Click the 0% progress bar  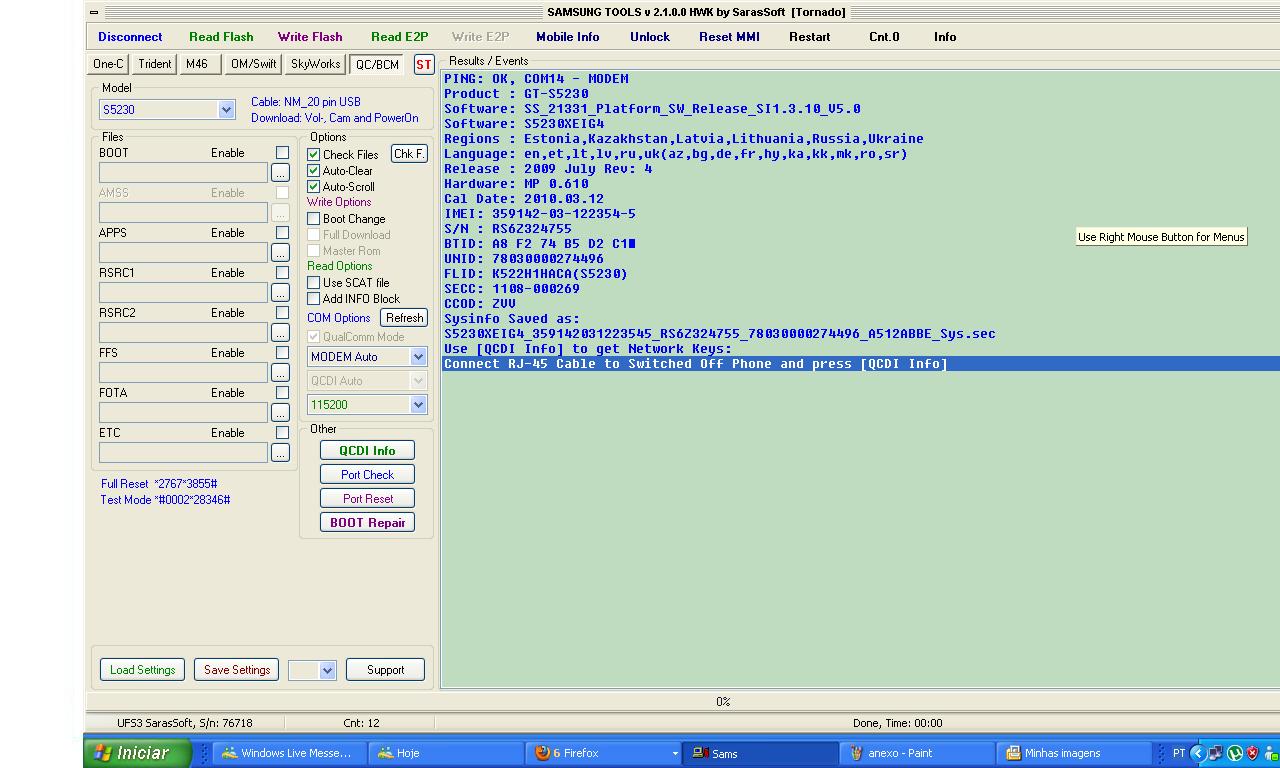click(x=683, y=702)
